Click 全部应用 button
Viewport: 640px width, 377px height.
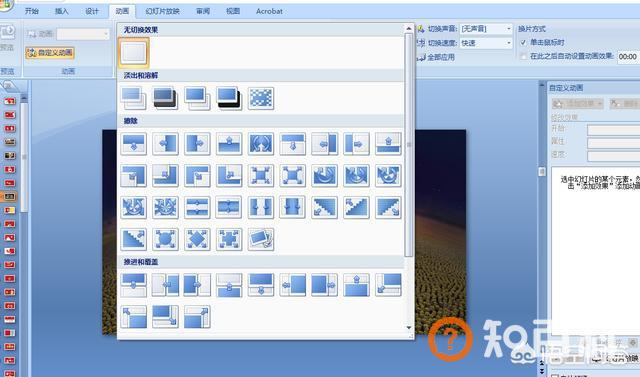tap(436, 57)
